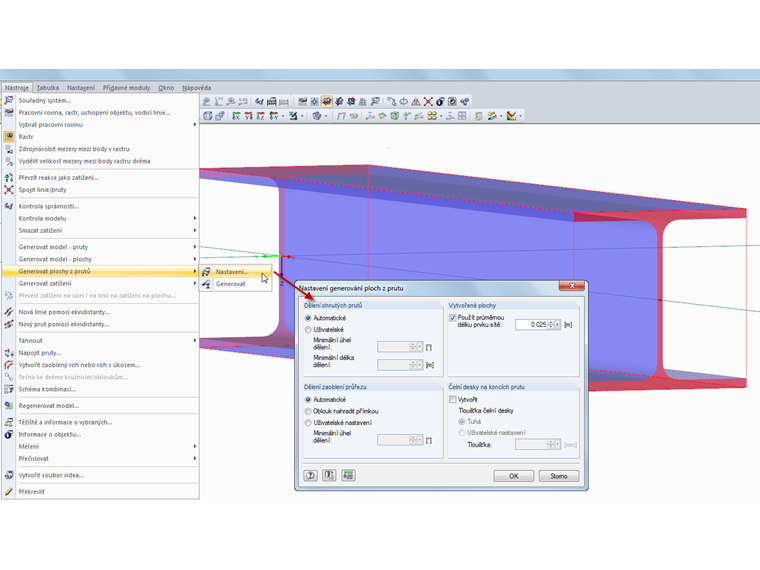Click the Generovat submenu icon
Viewport: 760px width, 570px height.
pos(206,284)
